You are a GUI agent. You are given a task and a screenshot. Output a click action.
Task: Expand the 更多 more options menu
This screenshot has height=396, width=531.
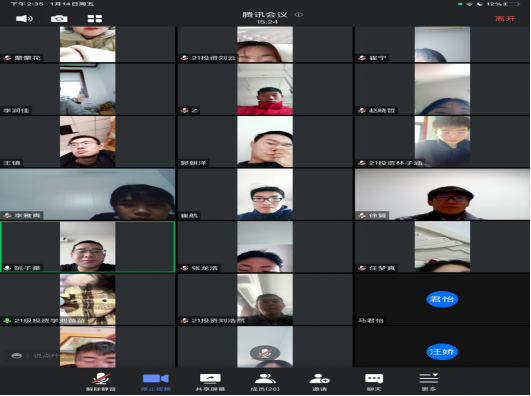pyautogui.click(x=429, y=382)
